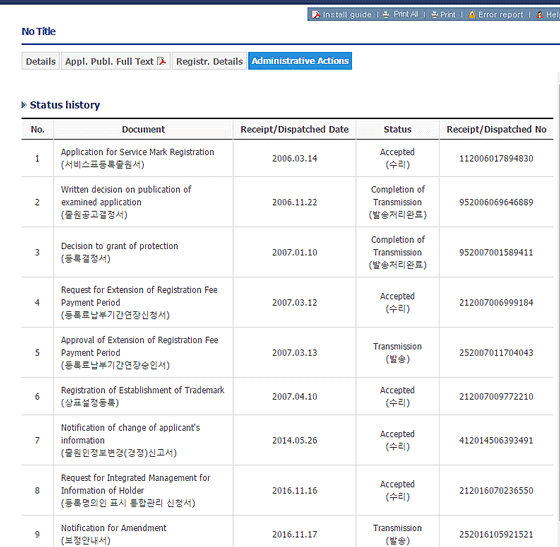The height and width of the screenshot is (547, 560).
Task: Click the No. column header
Action: tap(38, 129)
